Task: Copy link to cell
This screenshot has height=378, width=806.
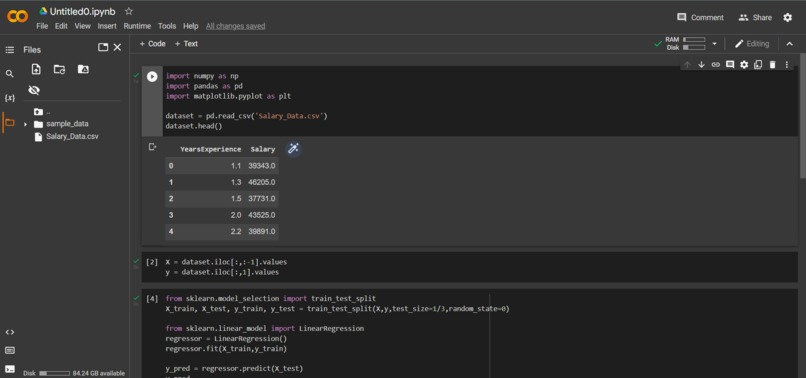Action: [716, 65]
